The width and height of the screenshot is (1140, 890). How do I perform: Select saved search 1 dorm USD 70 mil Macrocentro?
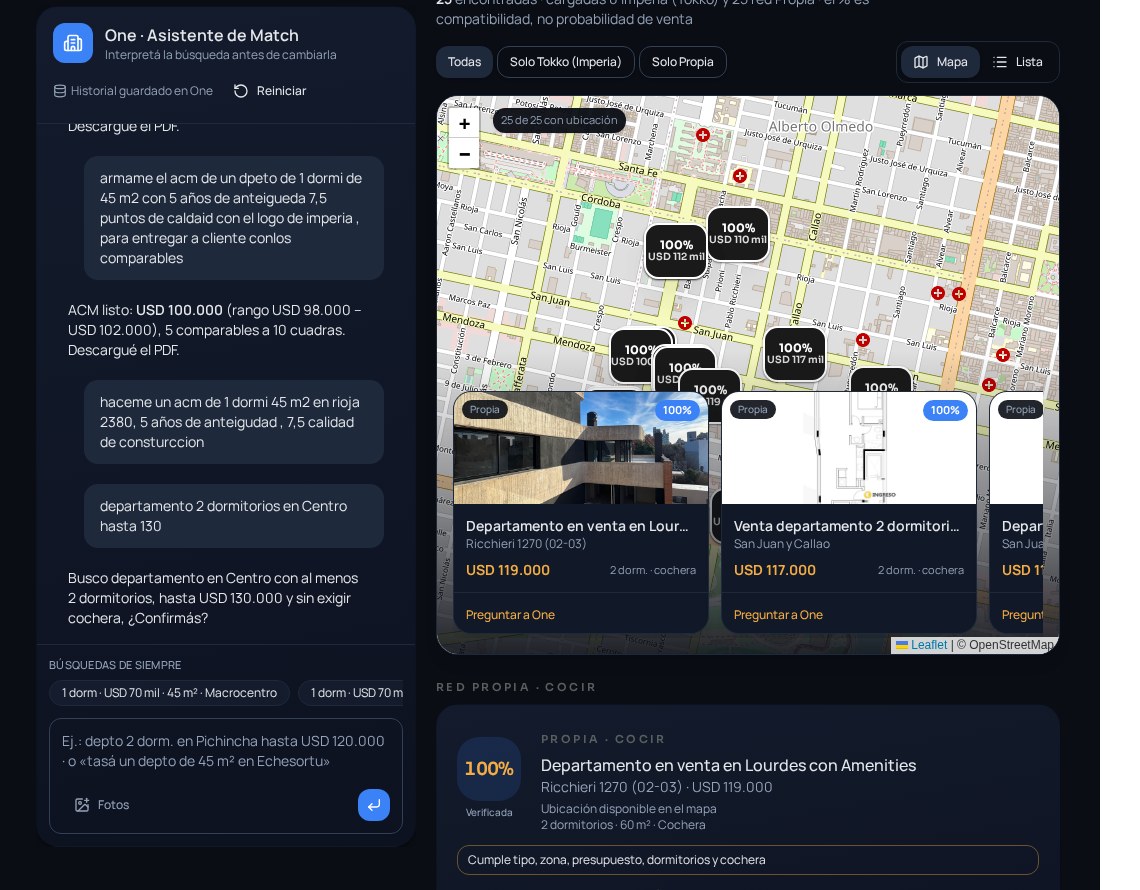169,693
